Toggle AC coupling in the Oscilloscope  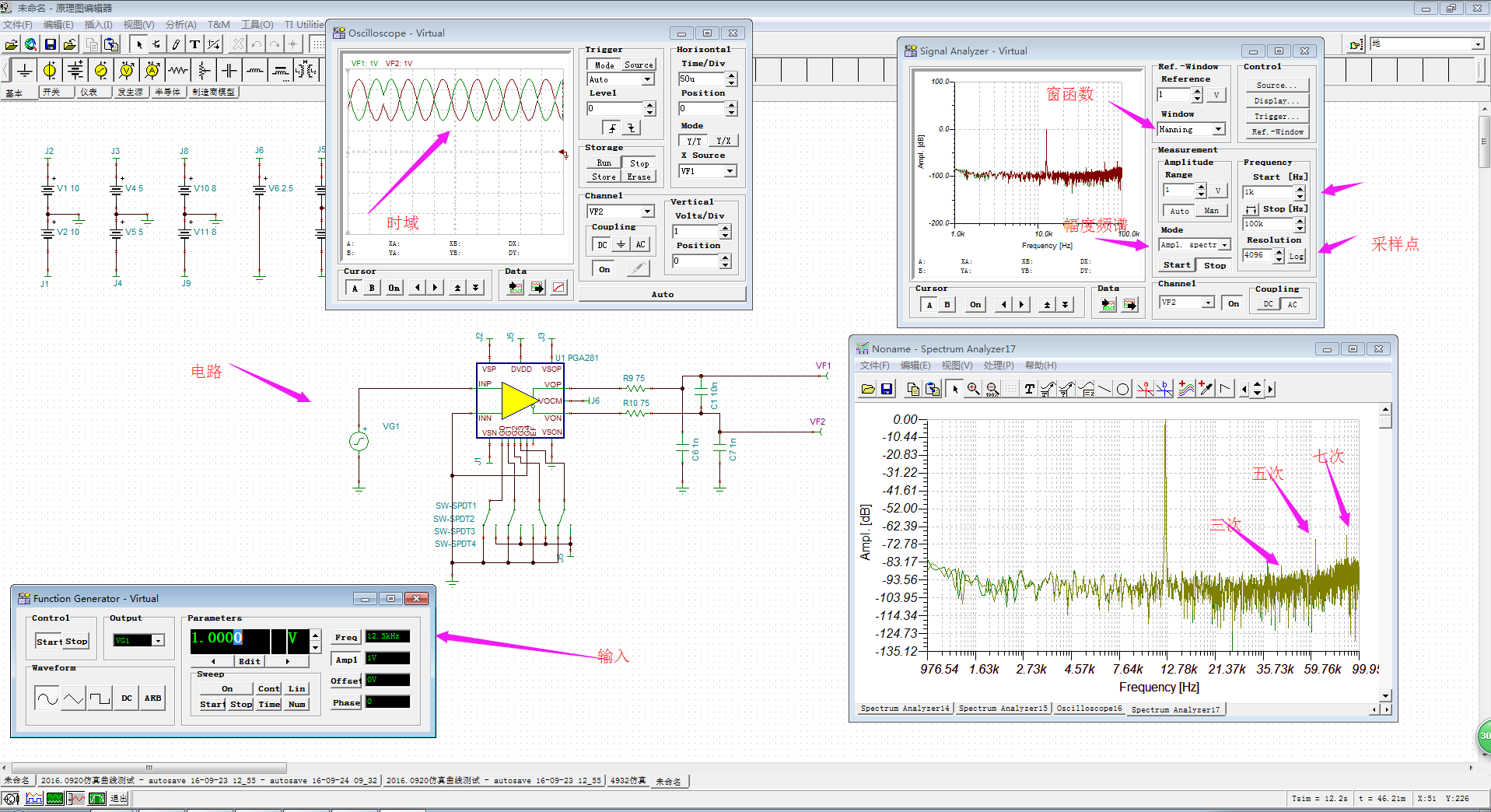640,245
